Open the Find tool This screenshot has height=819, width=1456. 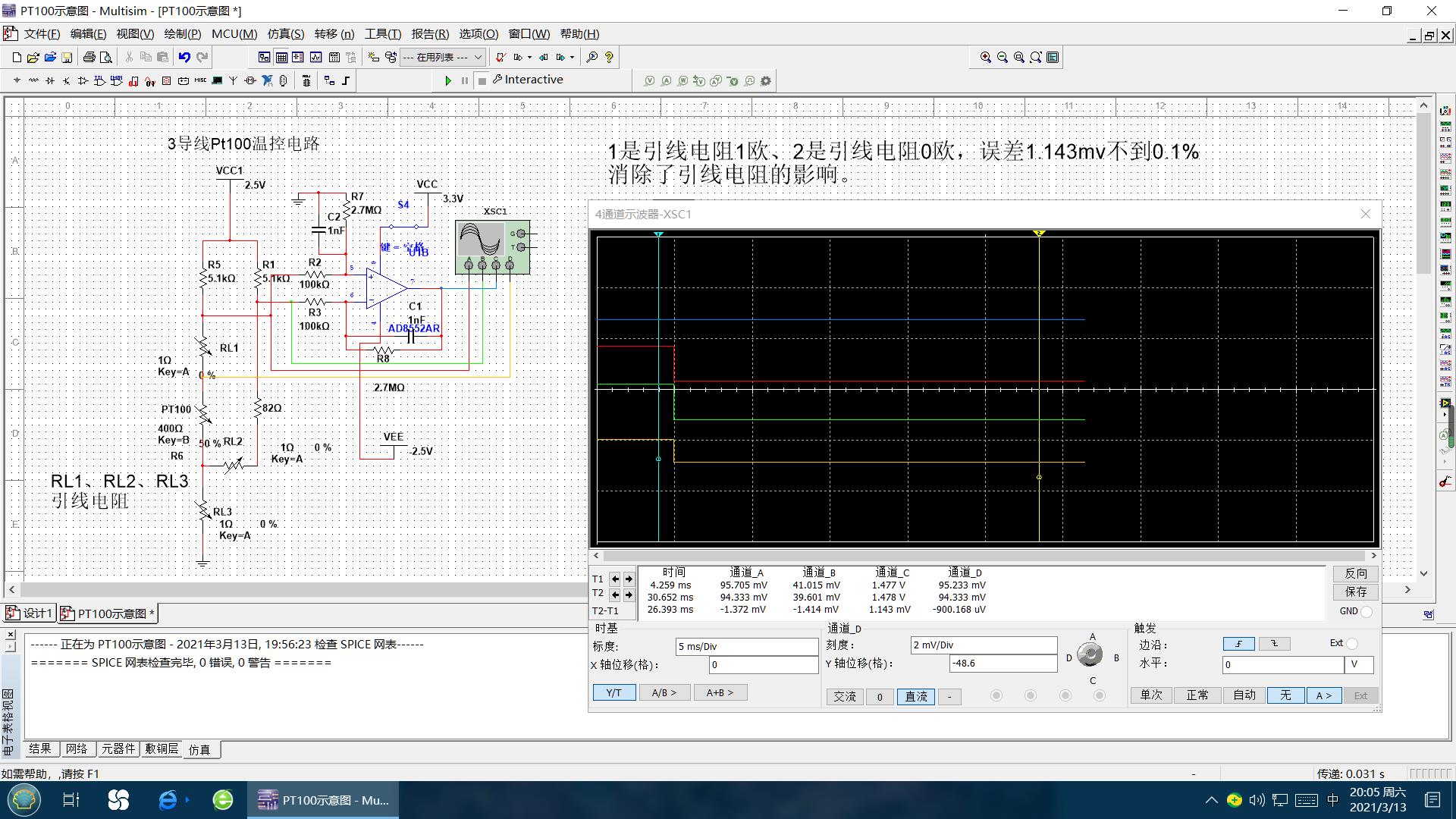(x=592, y=57)
